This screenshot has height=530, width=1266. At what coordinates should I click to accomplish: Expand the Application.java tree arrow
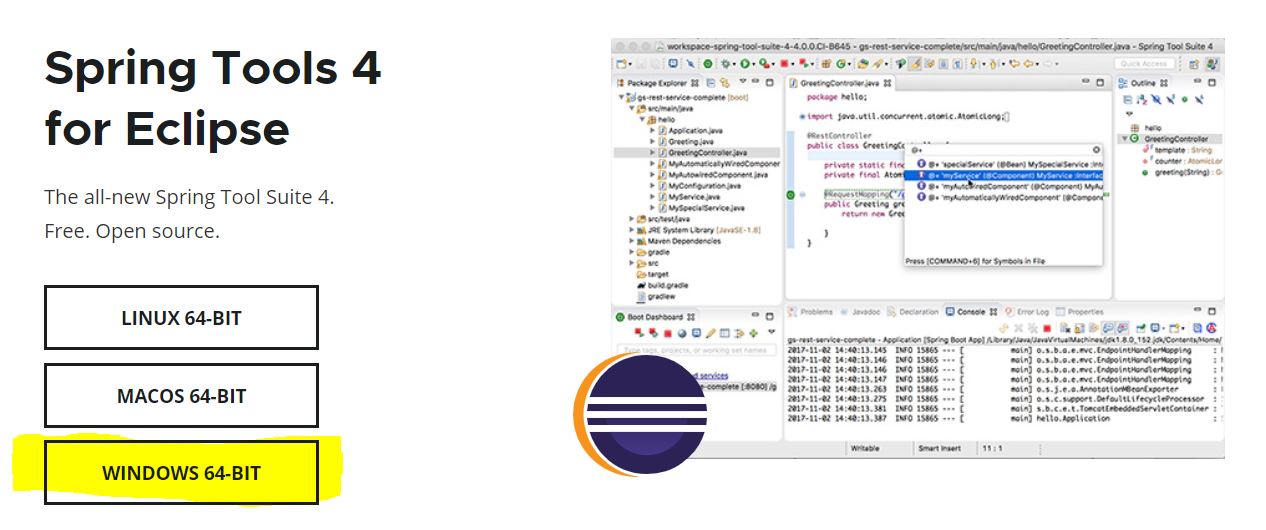click(653, 131)
